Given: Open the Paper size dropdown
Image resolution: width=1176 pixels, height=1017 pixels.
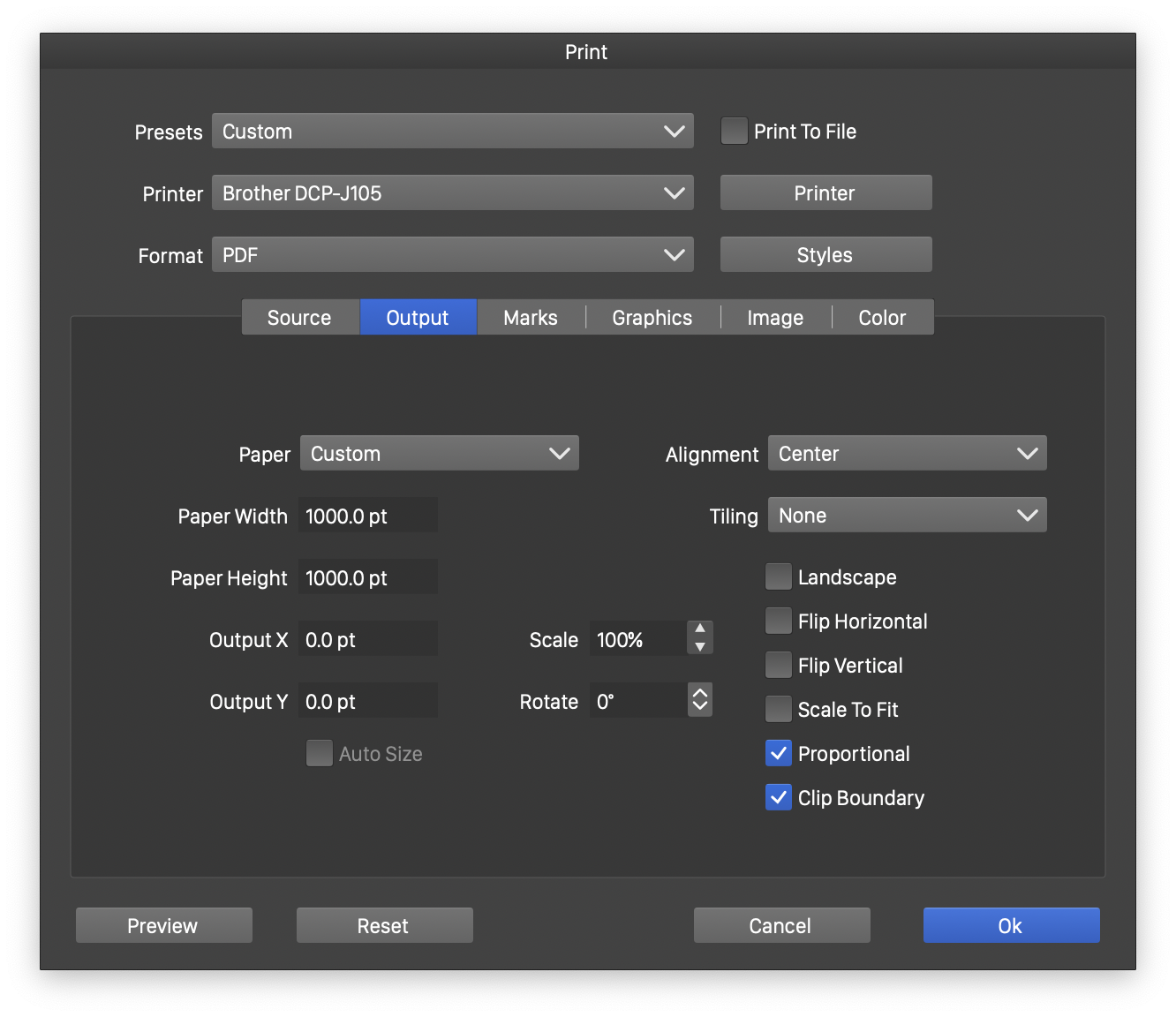Looking at the screenshot, I should coord(439,454).
